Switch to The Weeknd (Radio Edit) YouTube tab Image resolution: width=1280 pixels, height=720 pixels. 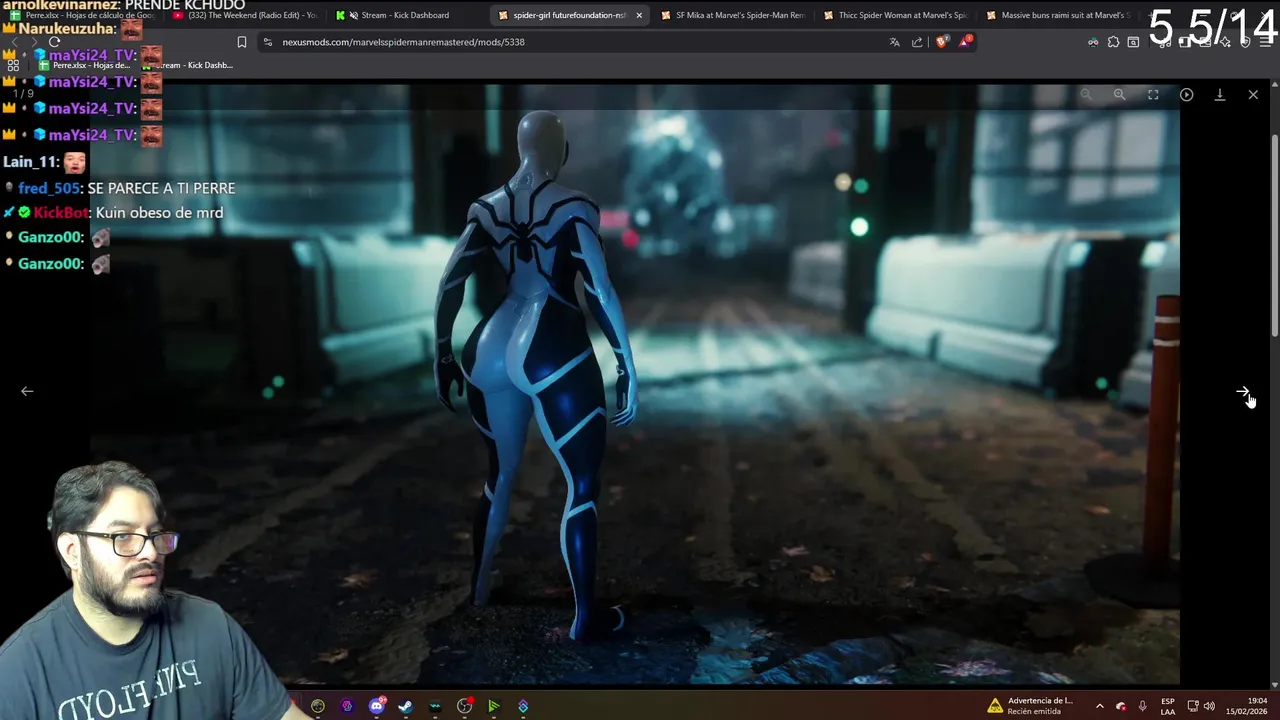(245, 15)
